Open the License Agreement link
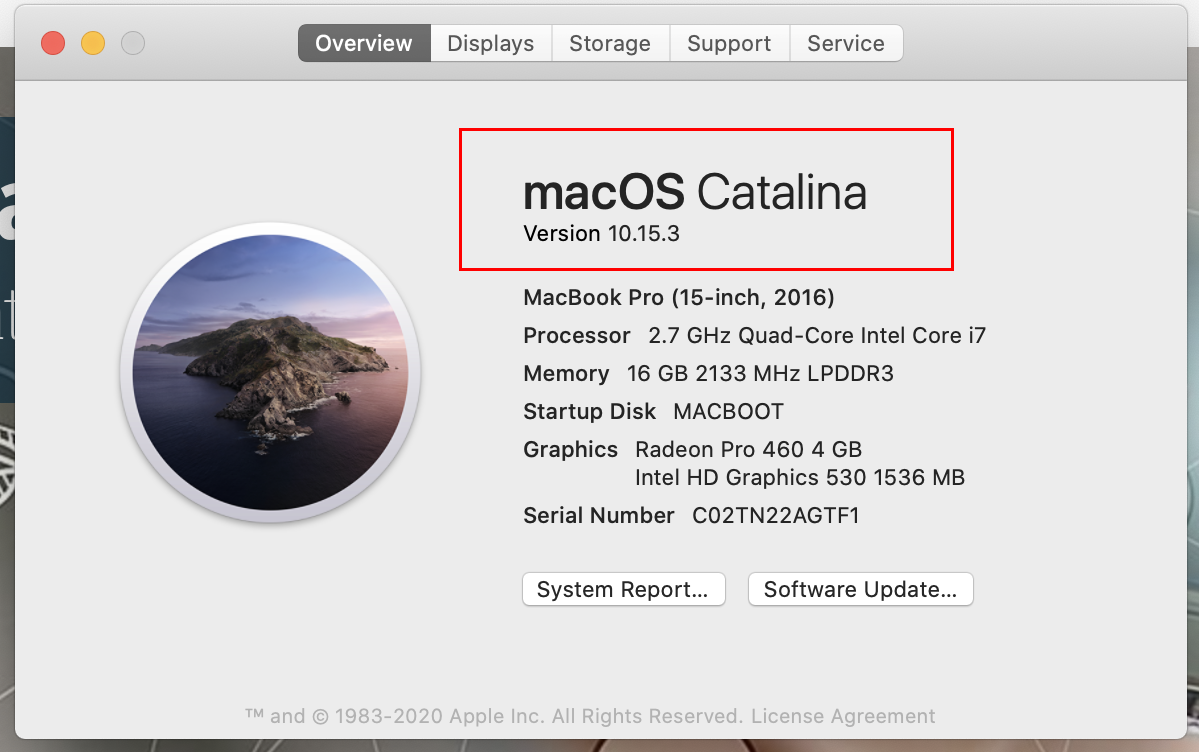 (843, 716)
